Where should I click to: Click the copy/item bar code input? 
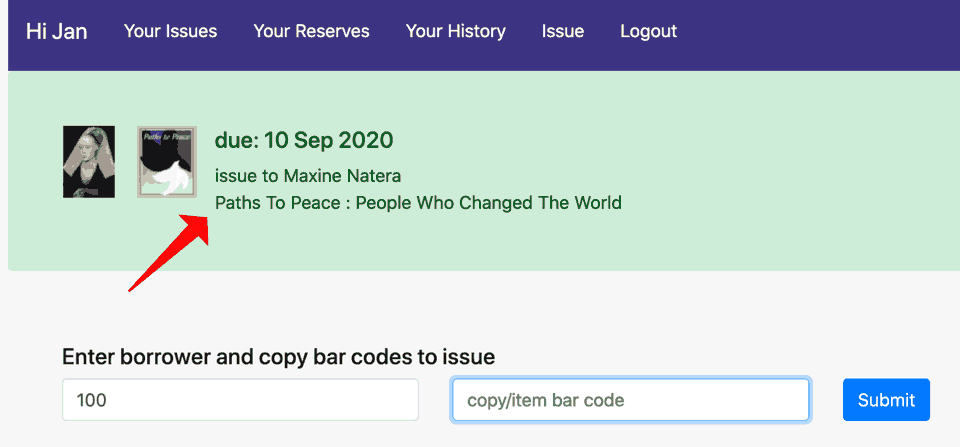tap(630, 400)
